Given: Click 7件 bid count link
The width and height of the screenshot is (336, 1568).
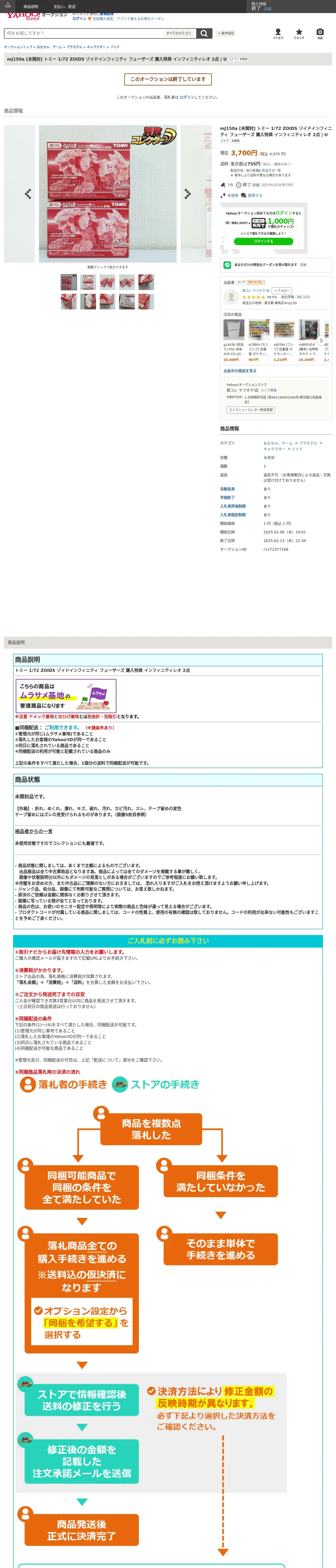Looking at the screenshot, I should [x=230, y=185].
